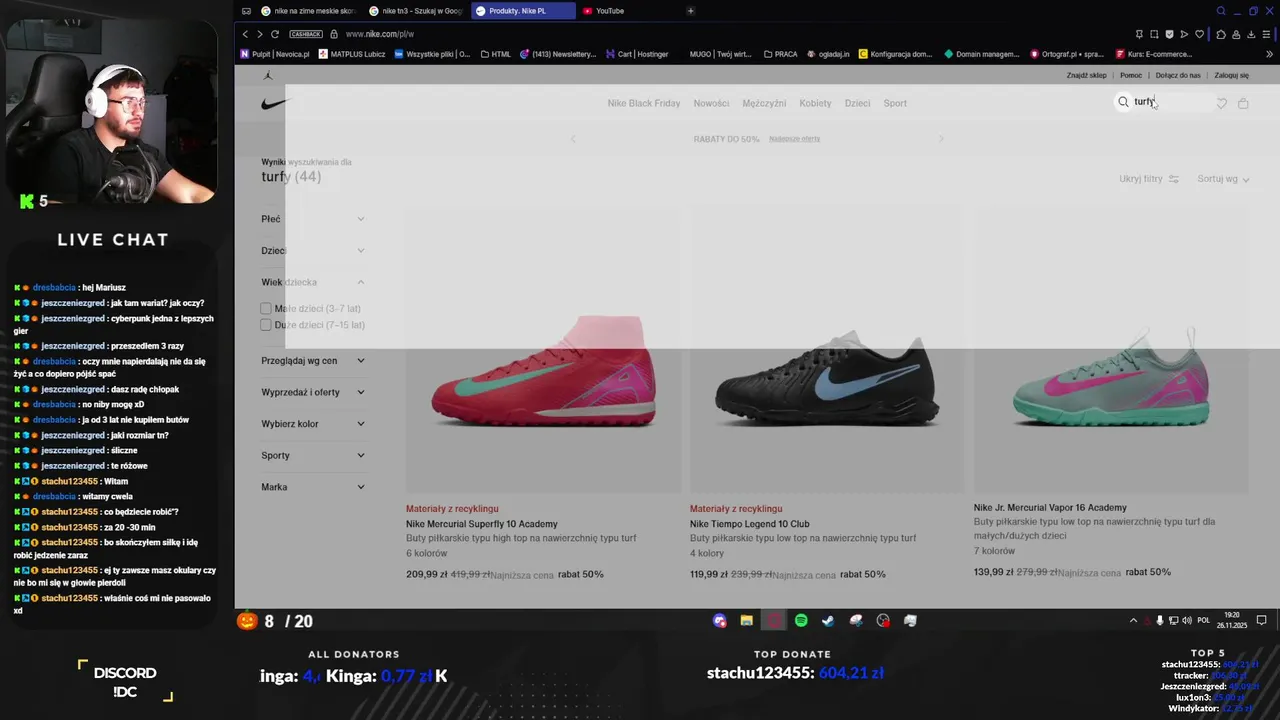The width and height of the screenshot is (1280, 720).
Task: Check the Małe dzieci (3–7 lat) checkbox
Action: click(x=266, y=309)
